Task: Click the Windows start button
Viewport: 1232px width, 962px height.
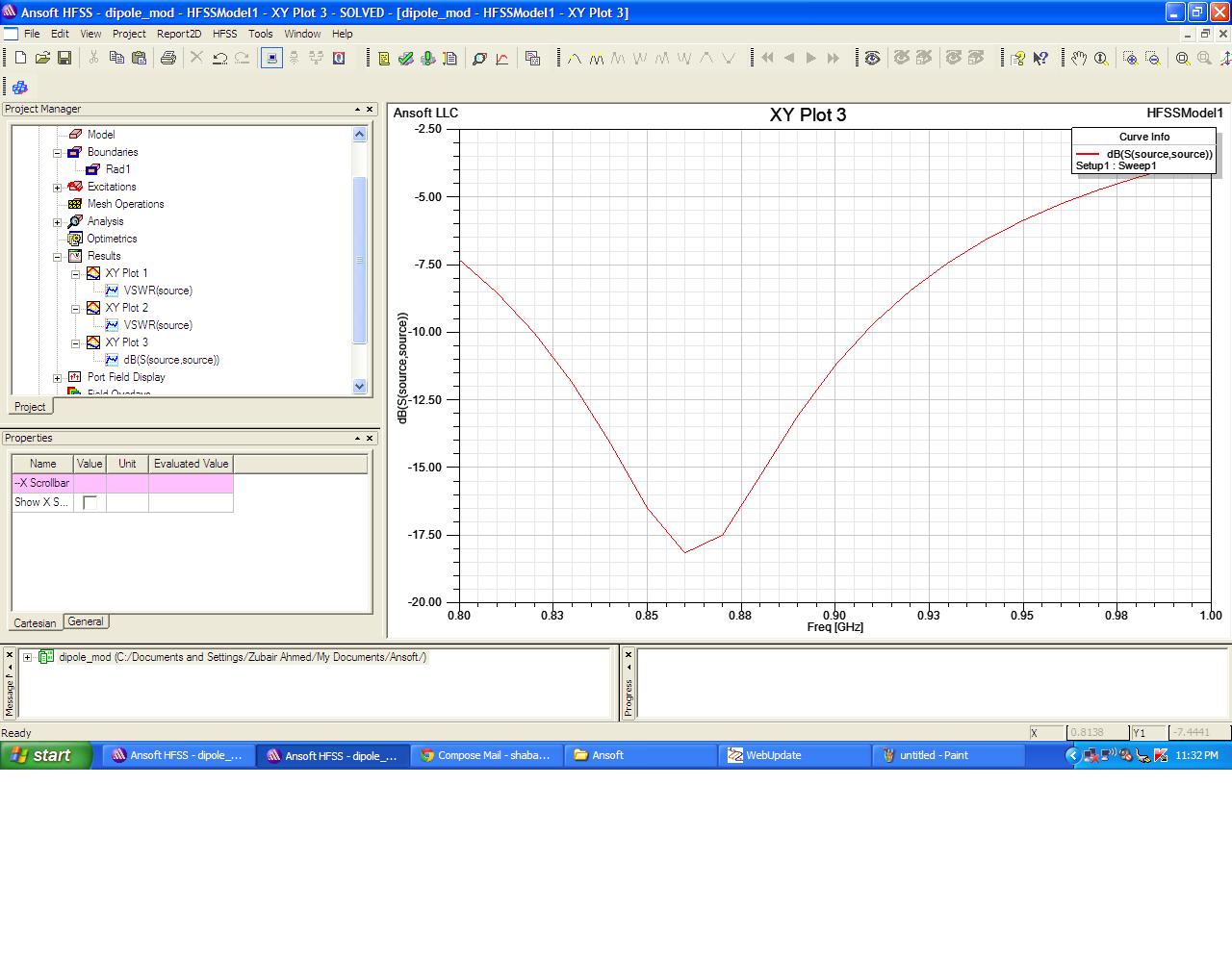Action: pos(45,755)
